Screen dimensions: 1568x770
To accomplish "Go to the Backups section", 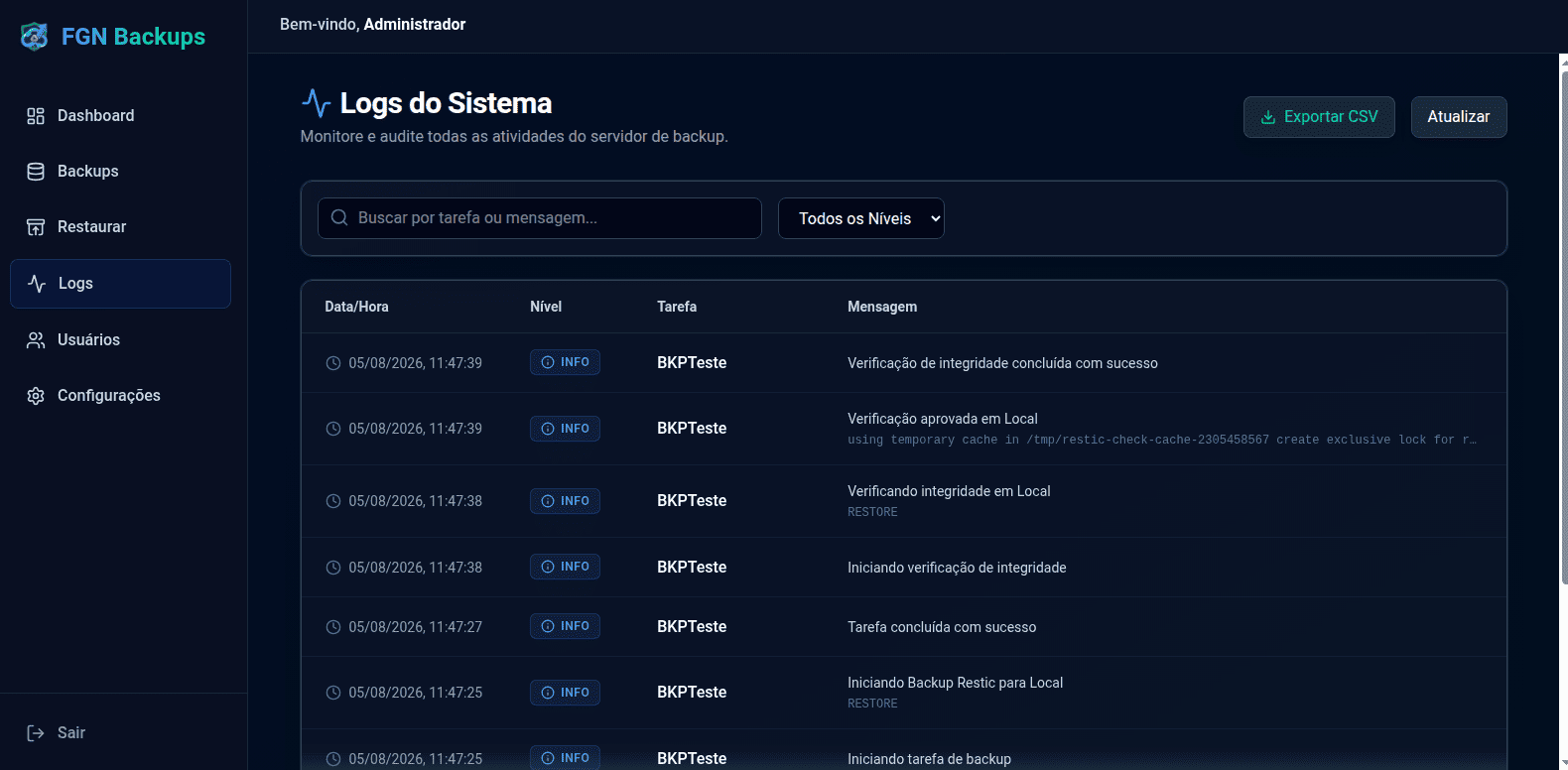I will coord(120,172).
